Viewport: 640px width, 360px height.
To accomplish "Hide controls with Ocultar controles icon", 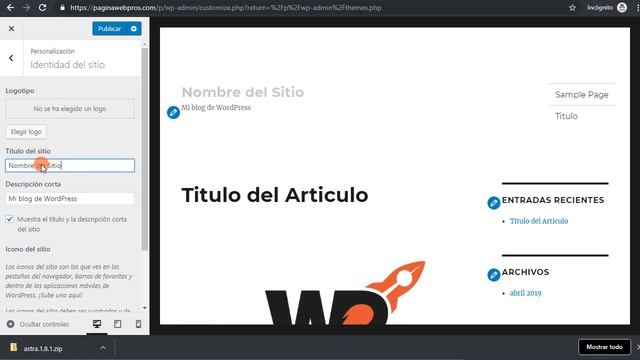I will [10, 324].
